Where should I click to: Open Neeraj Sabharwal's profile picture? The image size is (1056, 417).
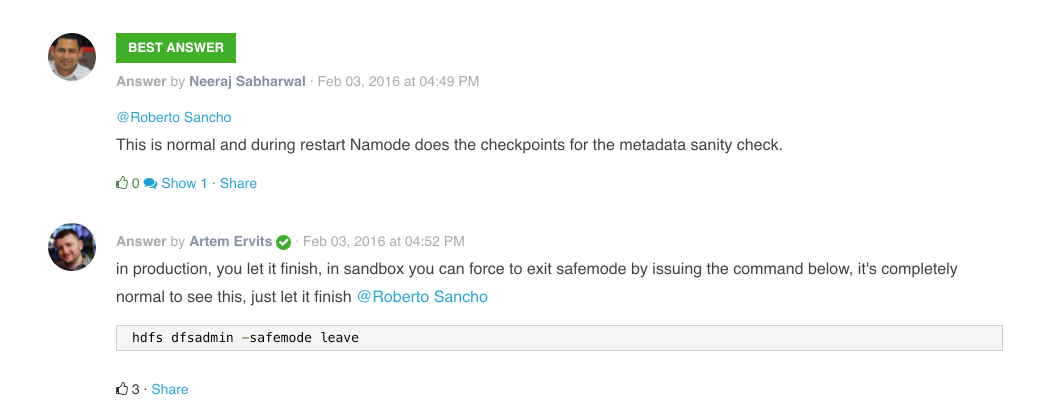[x=72, y=57]
